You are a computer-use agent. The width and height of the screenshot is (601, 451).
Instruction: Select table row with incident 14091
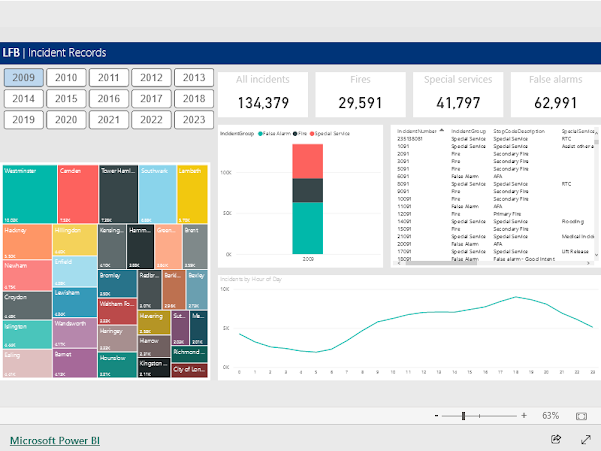pyautogui.click(x=494, y=221)
